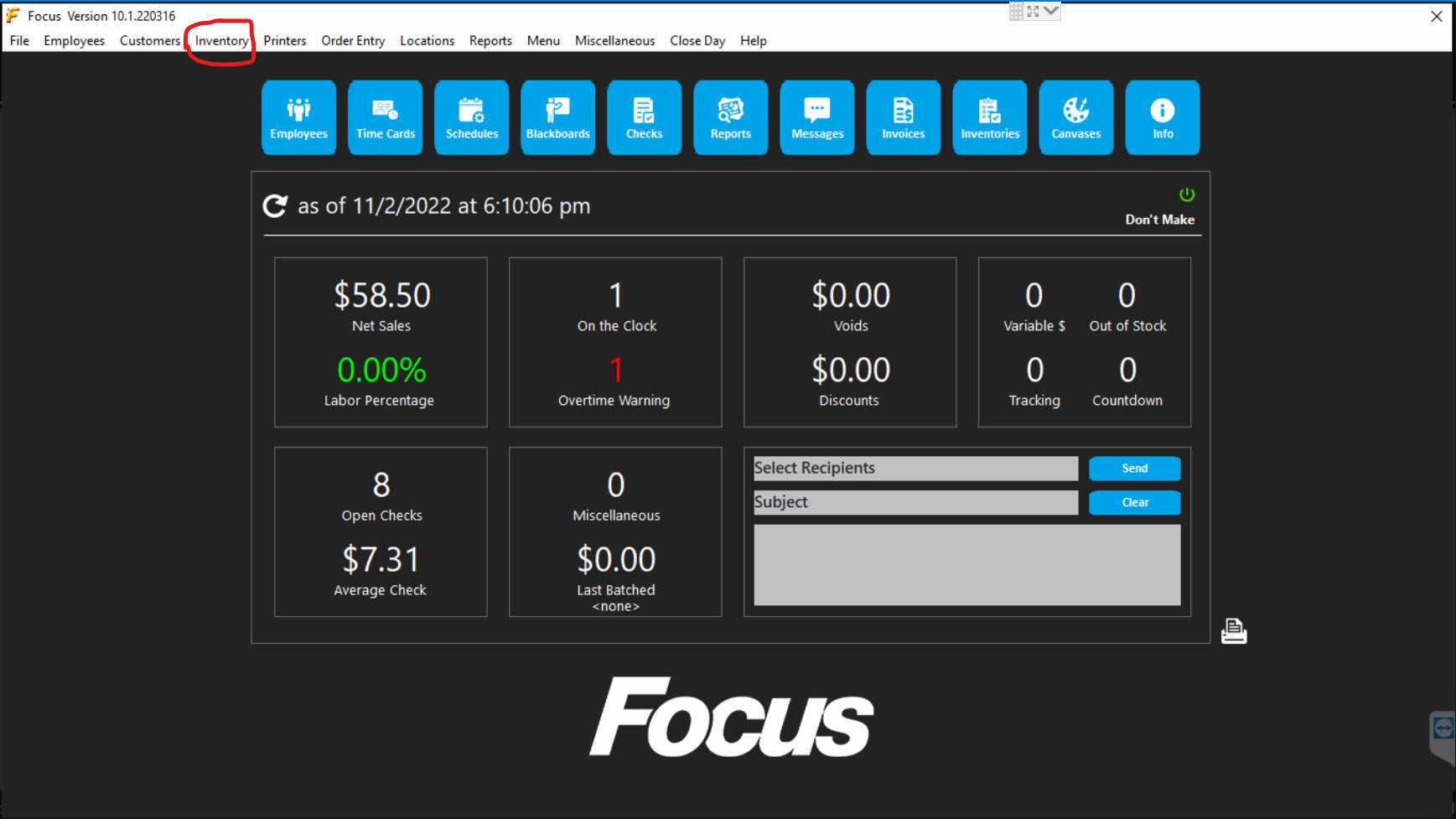Click inside the Subject input field

pos(915,502)
